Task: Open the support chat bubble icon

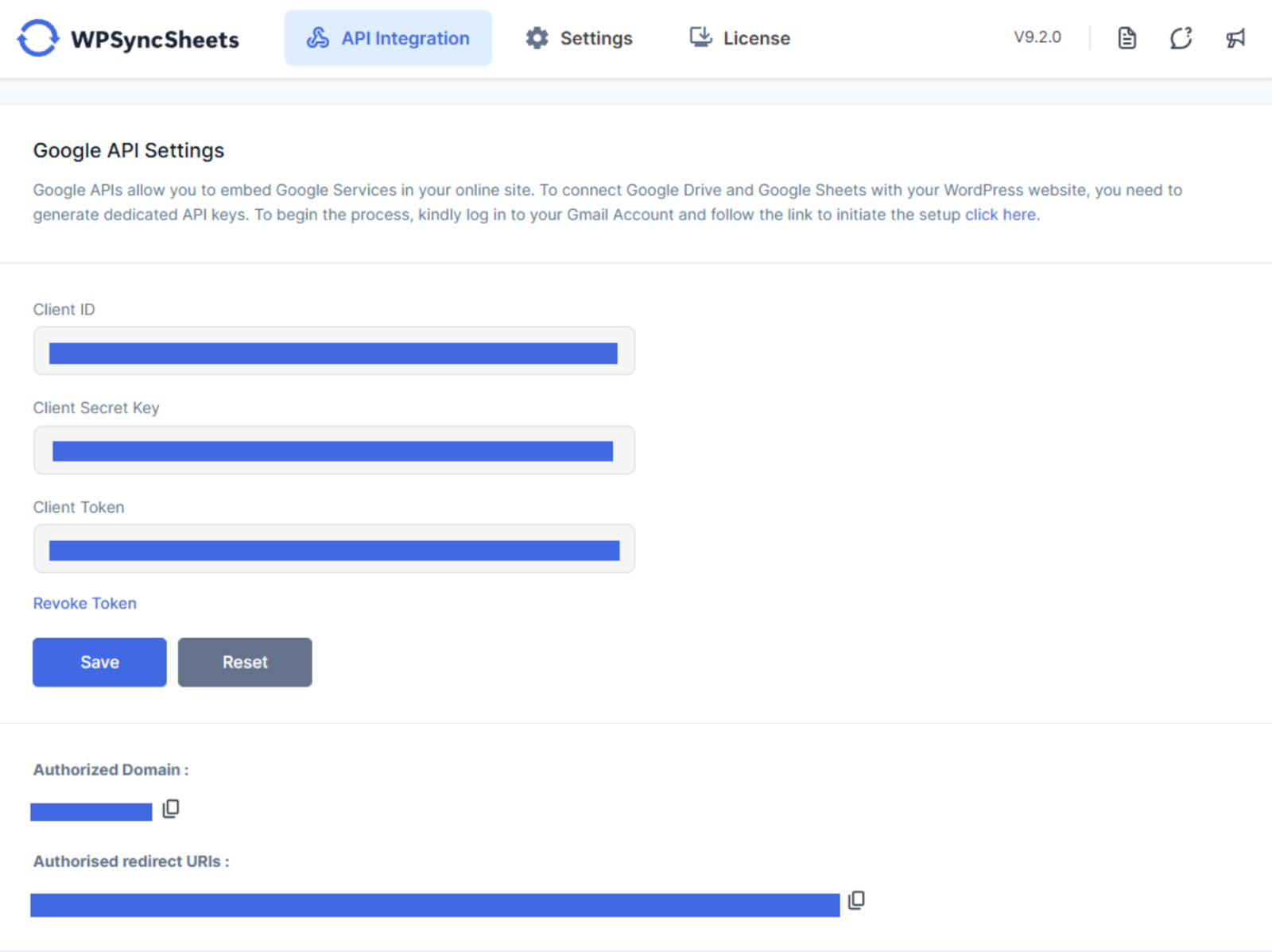Action: (x=1181, y=38)
